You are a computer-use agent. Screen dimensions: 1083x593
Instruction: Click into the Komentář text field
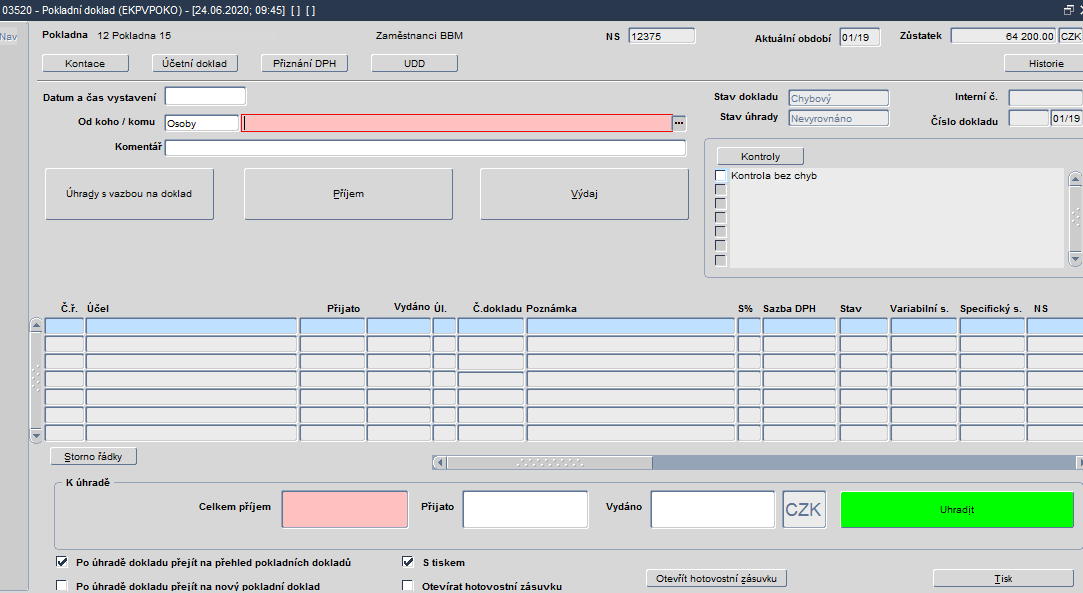tap(425, 148)
